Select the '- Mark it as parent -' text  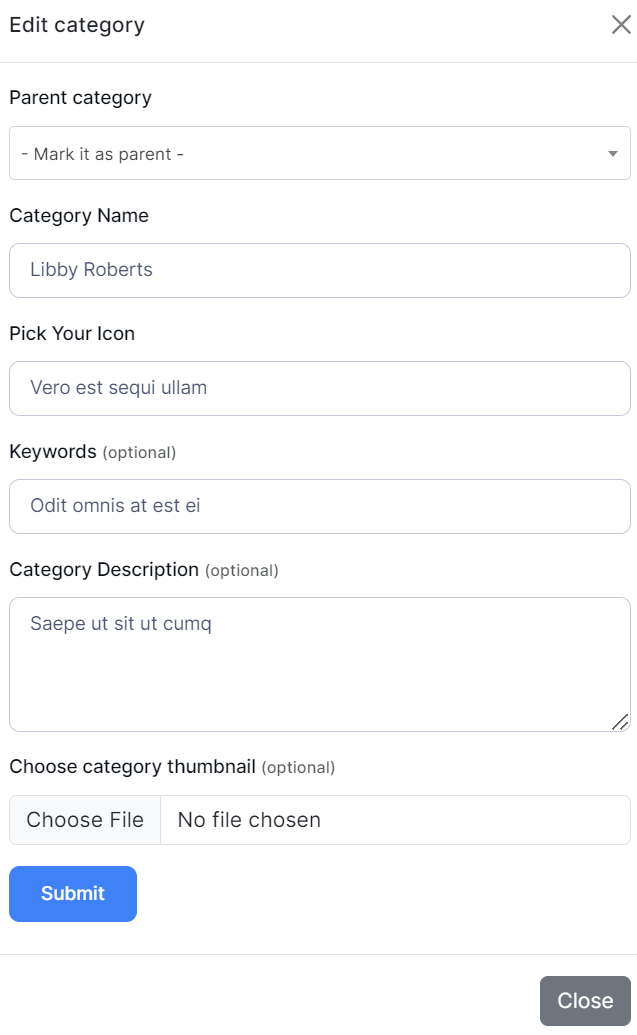click(102, 154)
